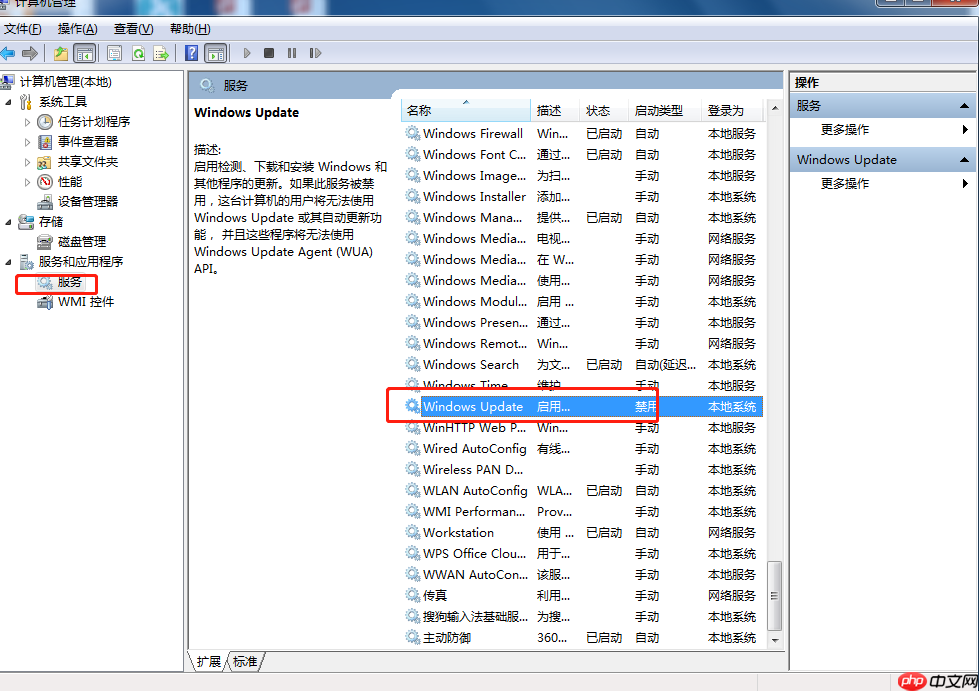979x691 pixels.
Task: Click the gear icon for Windows Search
Action: point(412,365)
